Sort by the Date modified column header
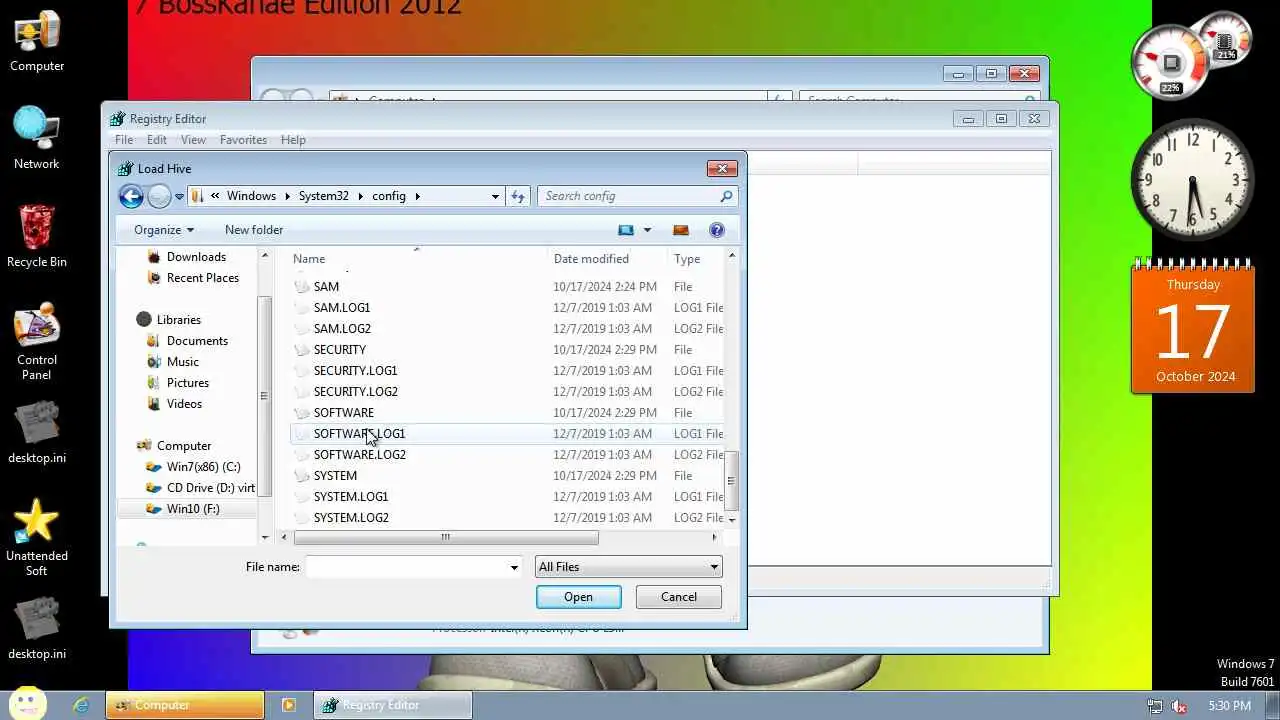 tap(591, 259)
